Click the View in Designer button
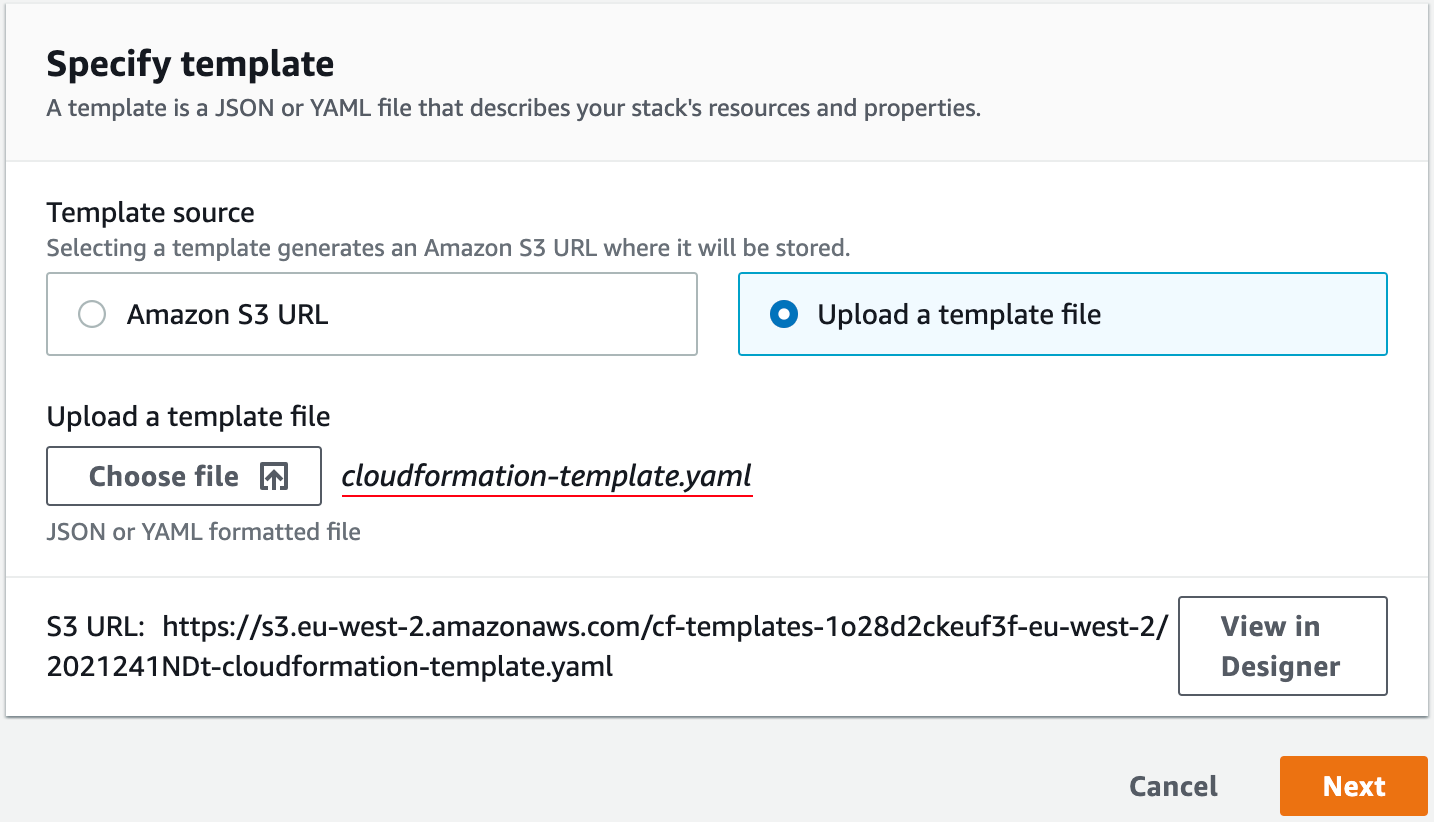This screenshot has height=822, width=1434. (x=1283, y=646)
